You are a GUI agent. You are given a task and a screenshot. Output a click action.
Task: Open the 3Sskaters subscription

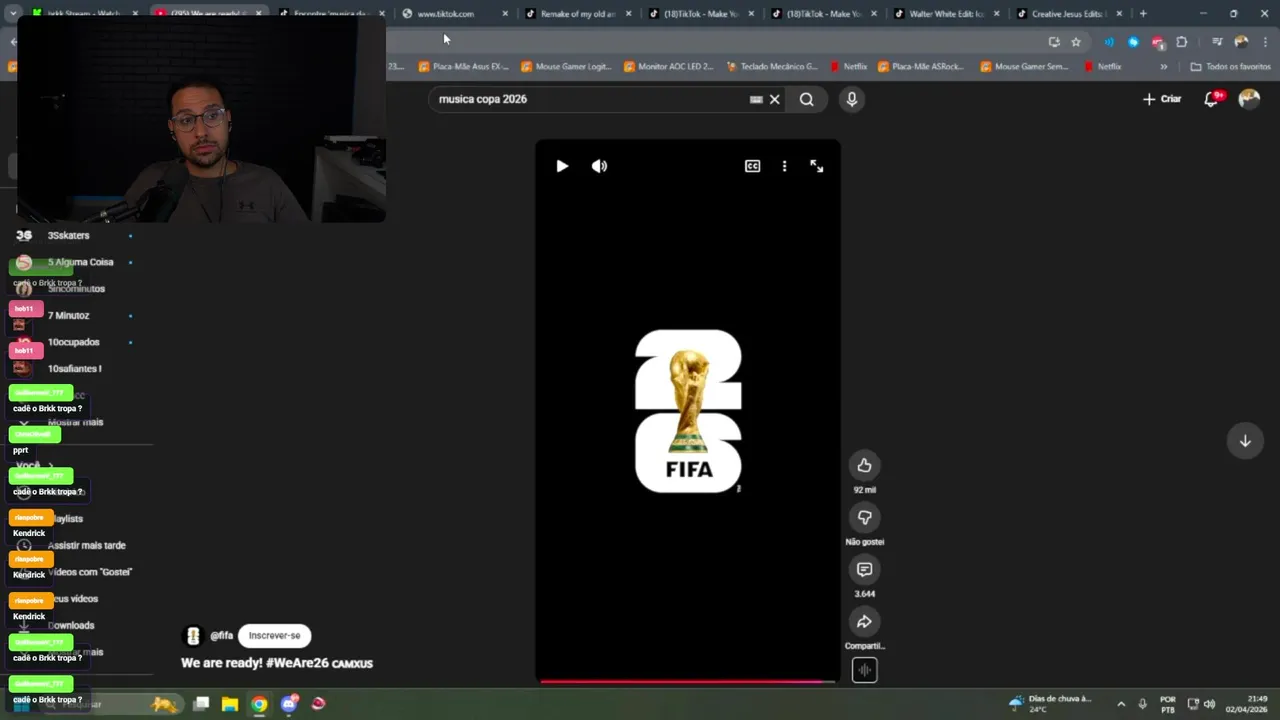click(x=68, y=236)
